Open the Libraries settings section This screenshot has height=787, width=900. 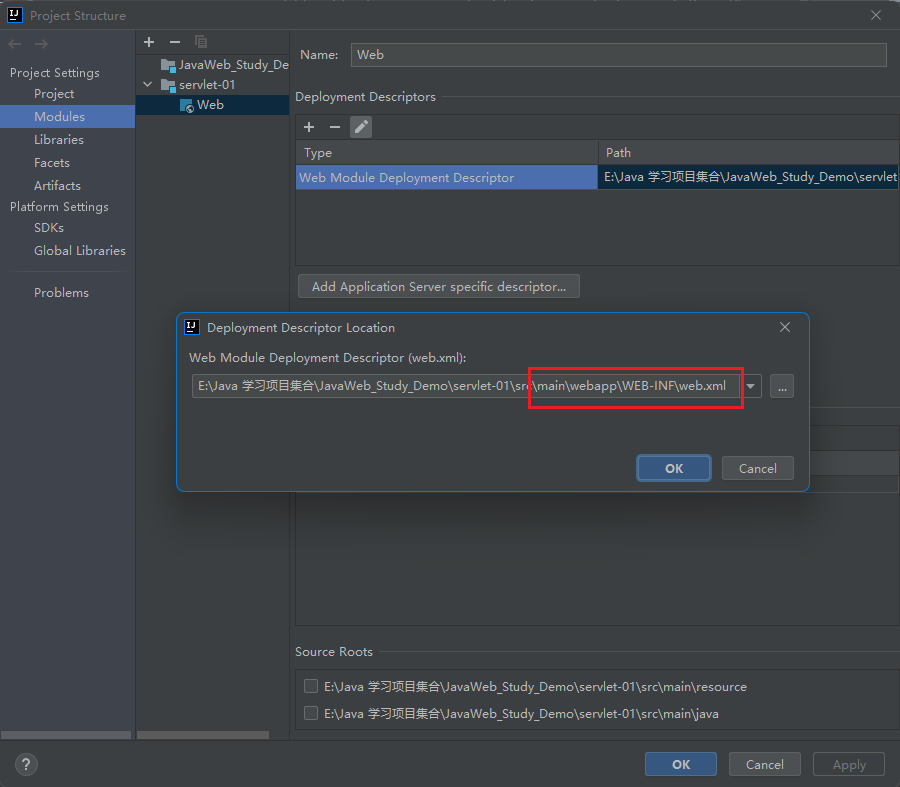(x=59, y=140)
